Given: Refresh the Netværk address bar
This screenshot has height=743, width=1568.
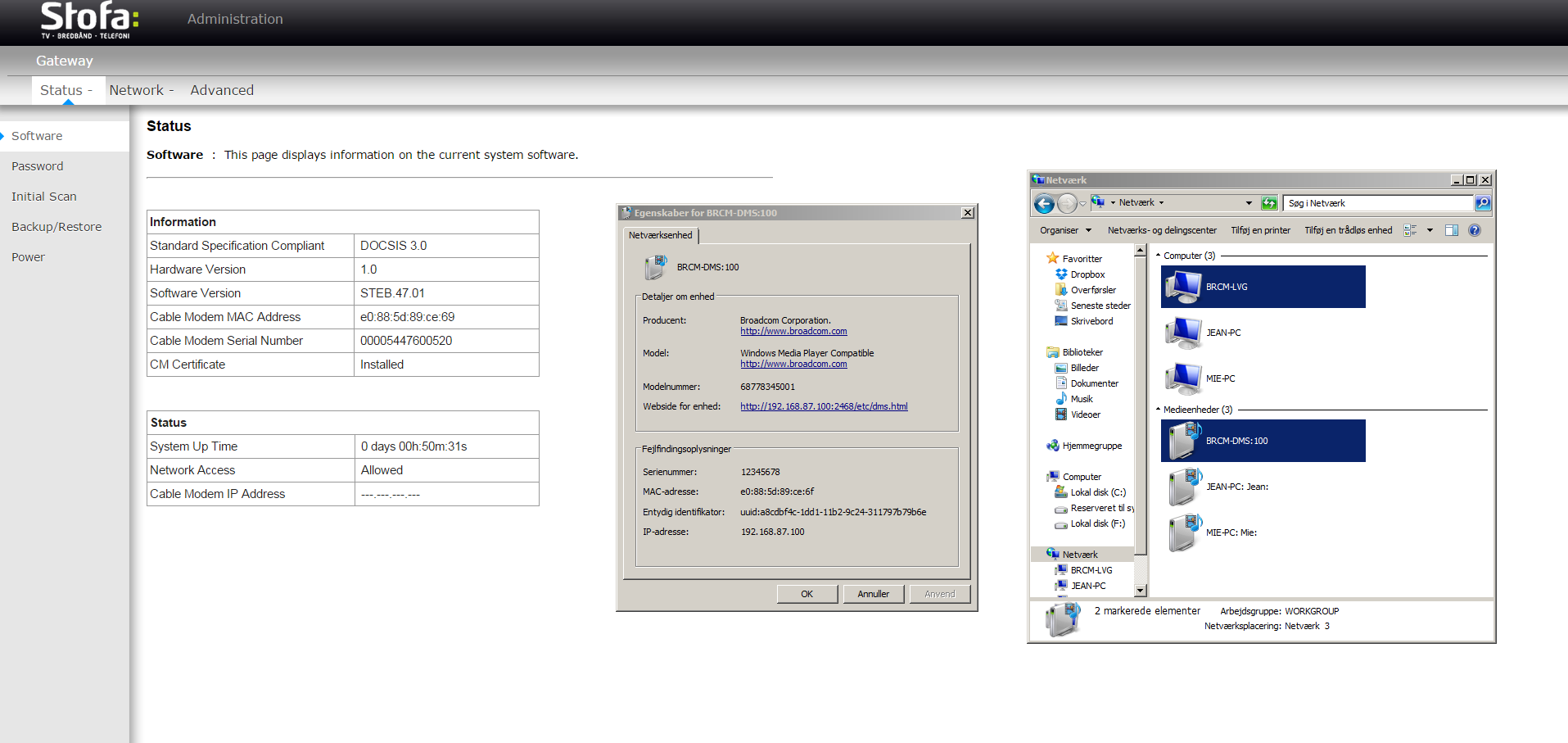Looking at the screenshot, I should pyautogui.click(x=1269, y=203).
